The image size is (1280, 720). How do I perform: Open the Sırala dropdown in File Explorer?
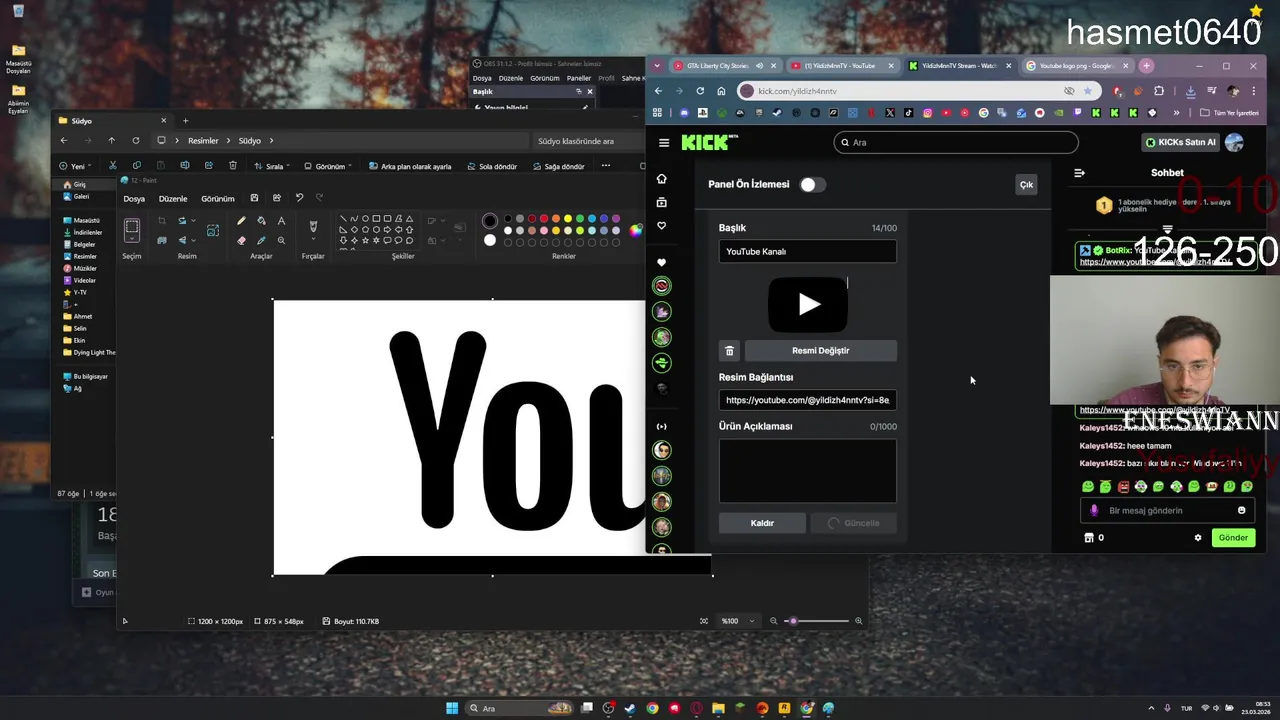[x=272, y=166]
